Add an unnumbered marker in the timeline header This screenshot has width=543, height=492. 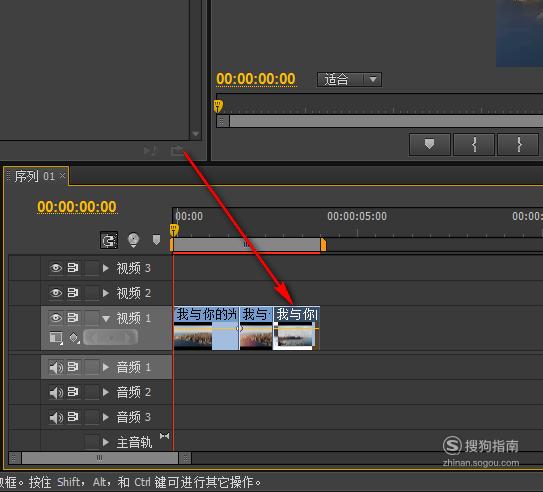pos(157,240)
